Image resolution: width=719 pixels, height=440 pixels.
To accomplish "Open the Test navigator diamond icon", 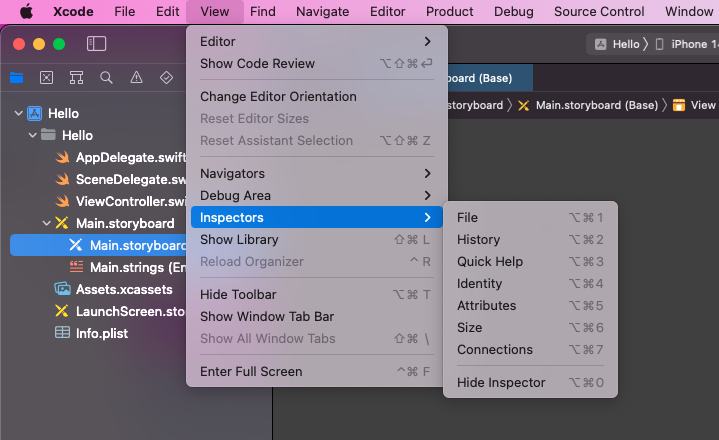I will pos(166,77).
